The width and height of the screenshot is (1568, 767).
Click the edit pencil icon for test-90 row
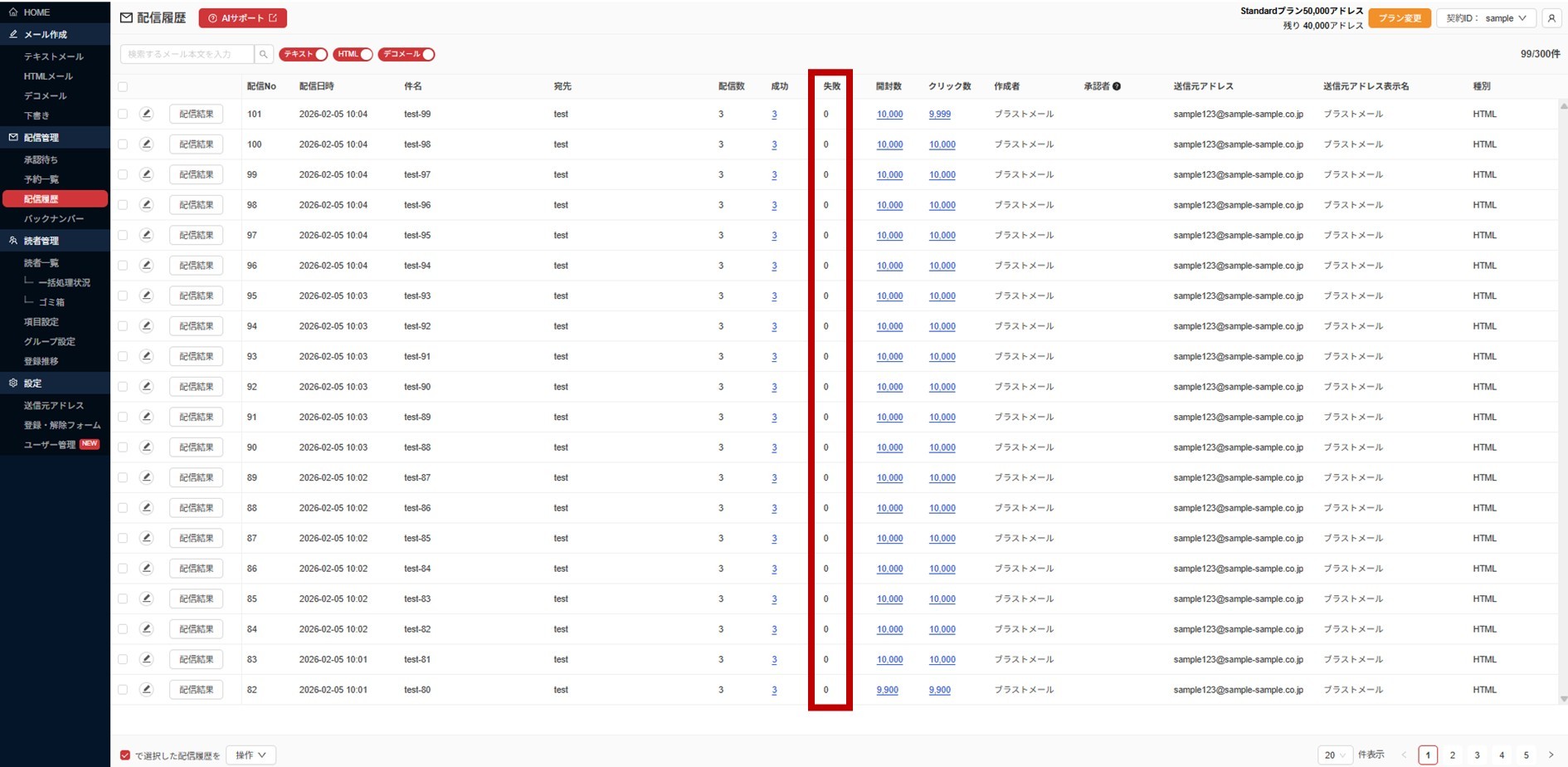point(147,387)
